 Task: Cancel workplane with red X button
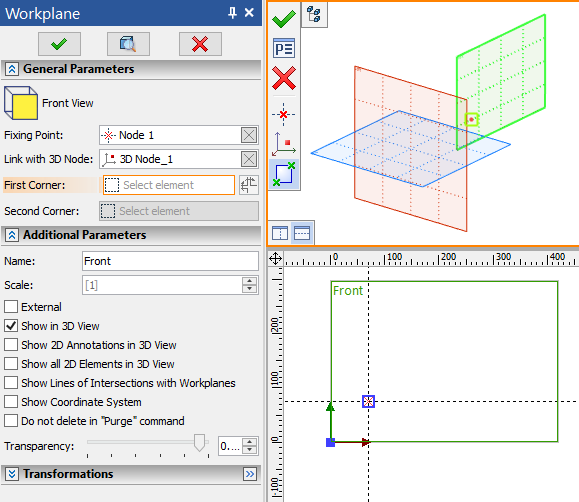point(200,44)
